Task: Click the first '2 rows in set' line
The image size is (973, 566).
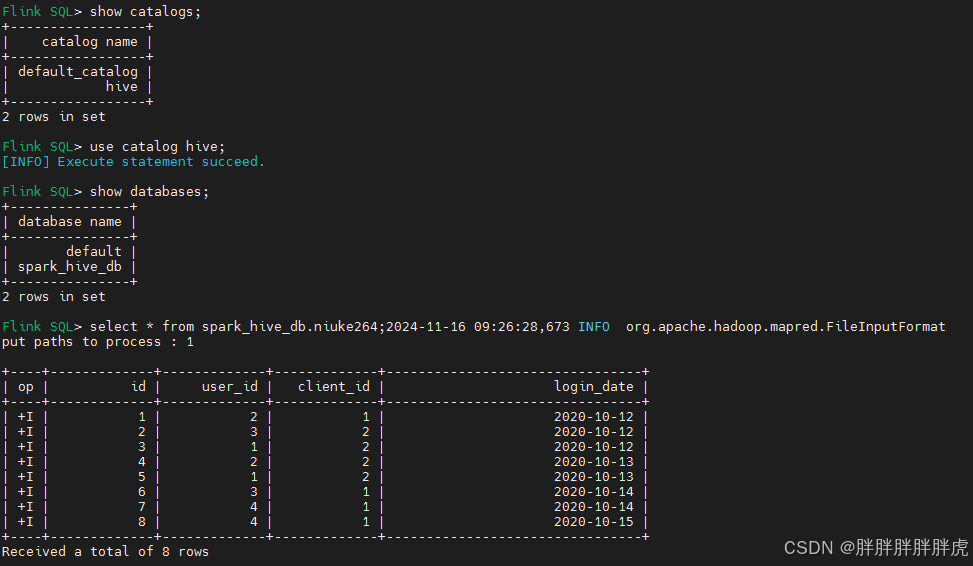Action: tap(54, 117)
